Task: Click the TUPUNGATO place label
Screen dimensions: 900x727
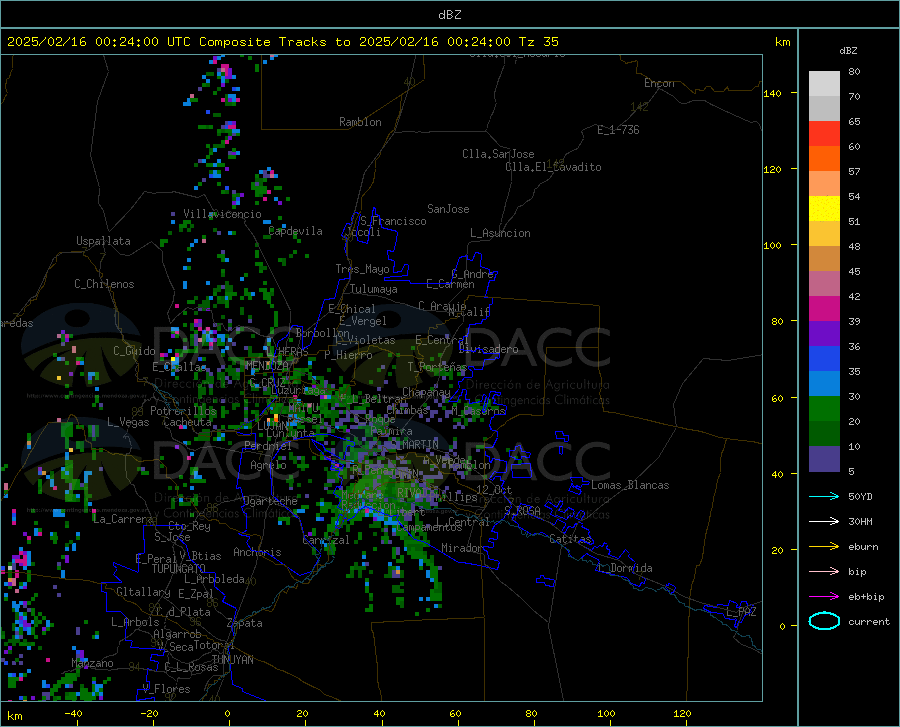Action: pos(179,569)
